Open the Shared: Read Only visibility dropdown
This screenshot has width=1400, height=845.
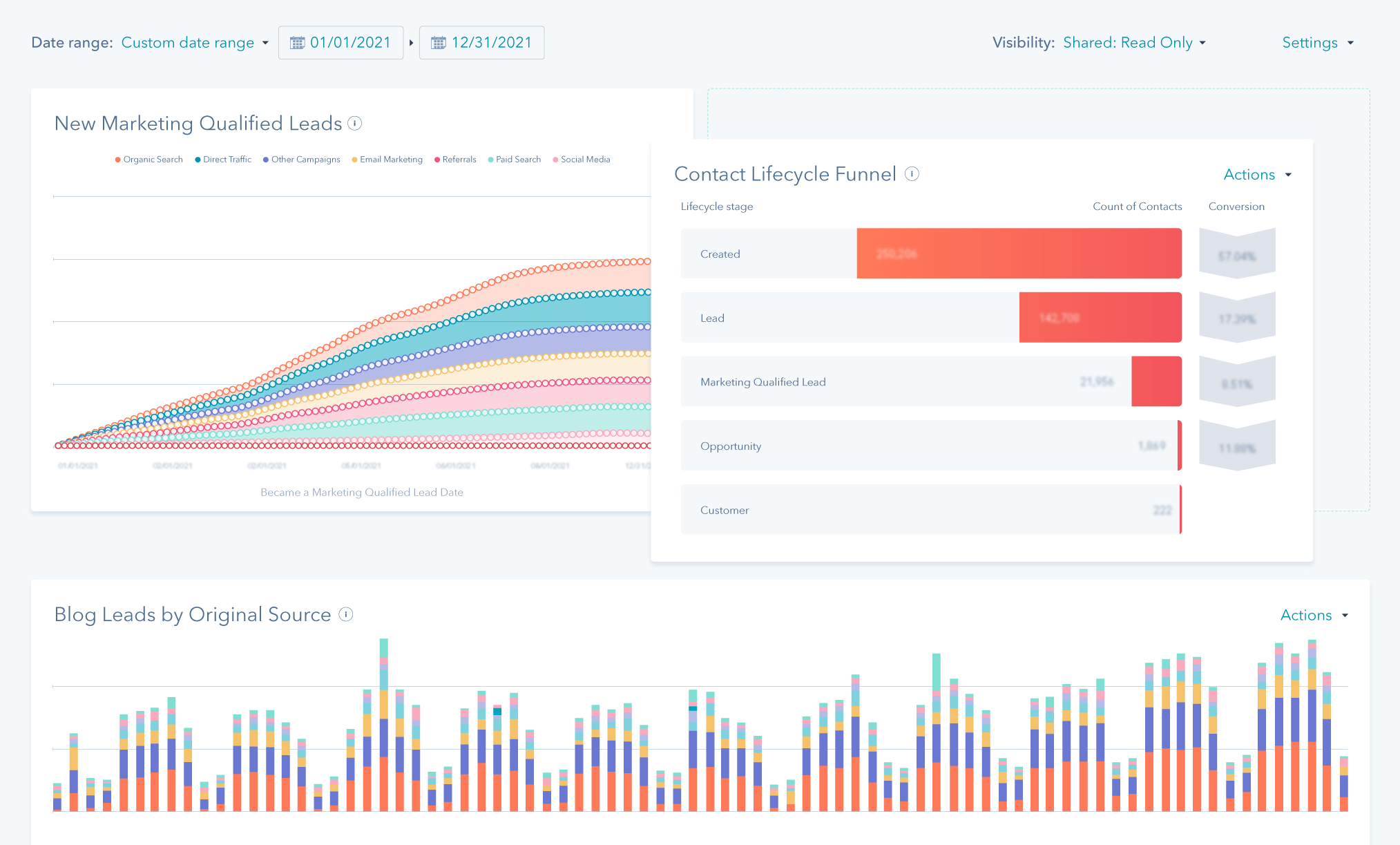click(x=1134, y=43)
